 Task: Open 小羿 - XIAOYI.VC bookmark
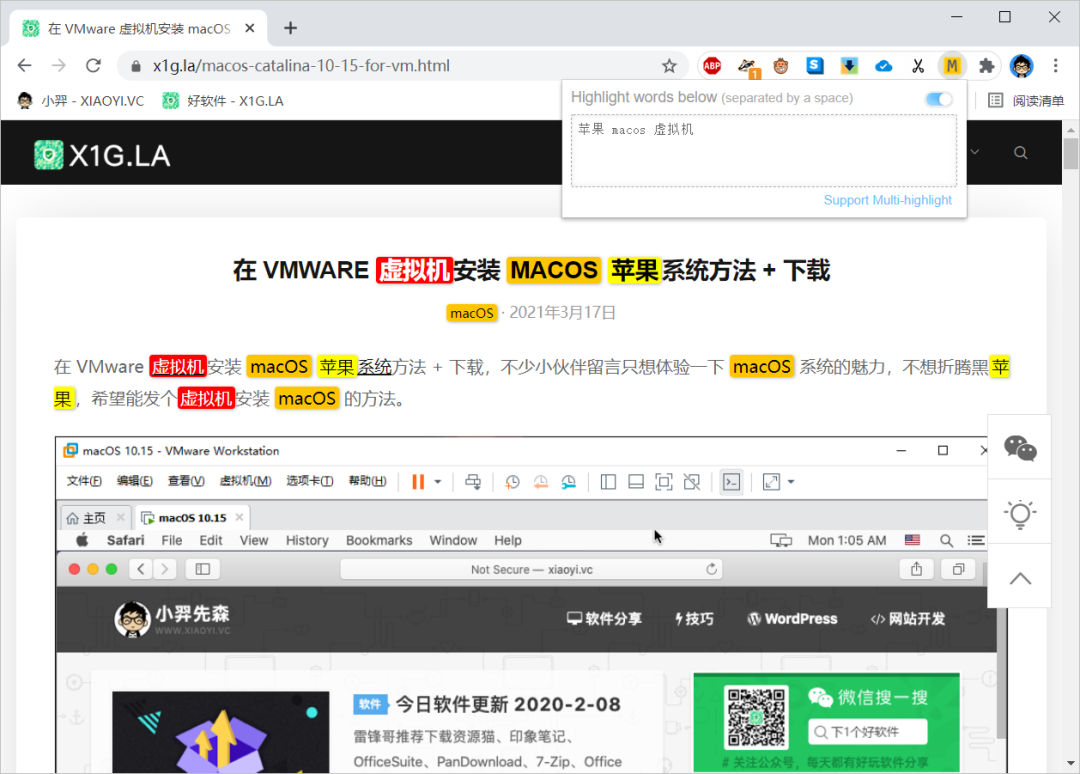pos(81,101)
